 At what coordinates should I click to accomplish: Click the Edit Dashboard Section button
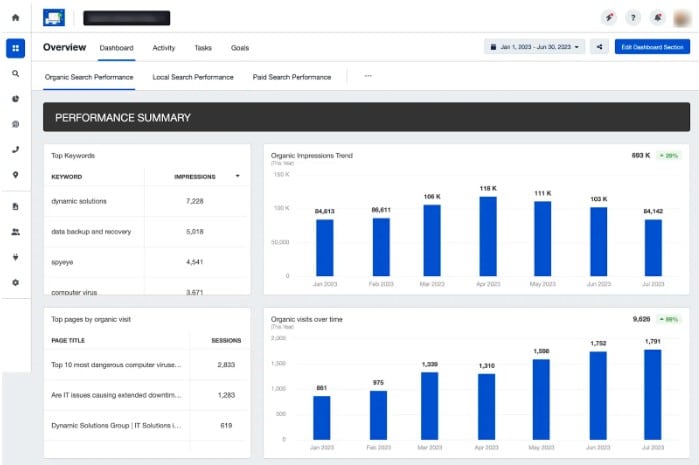click(652, 47)
